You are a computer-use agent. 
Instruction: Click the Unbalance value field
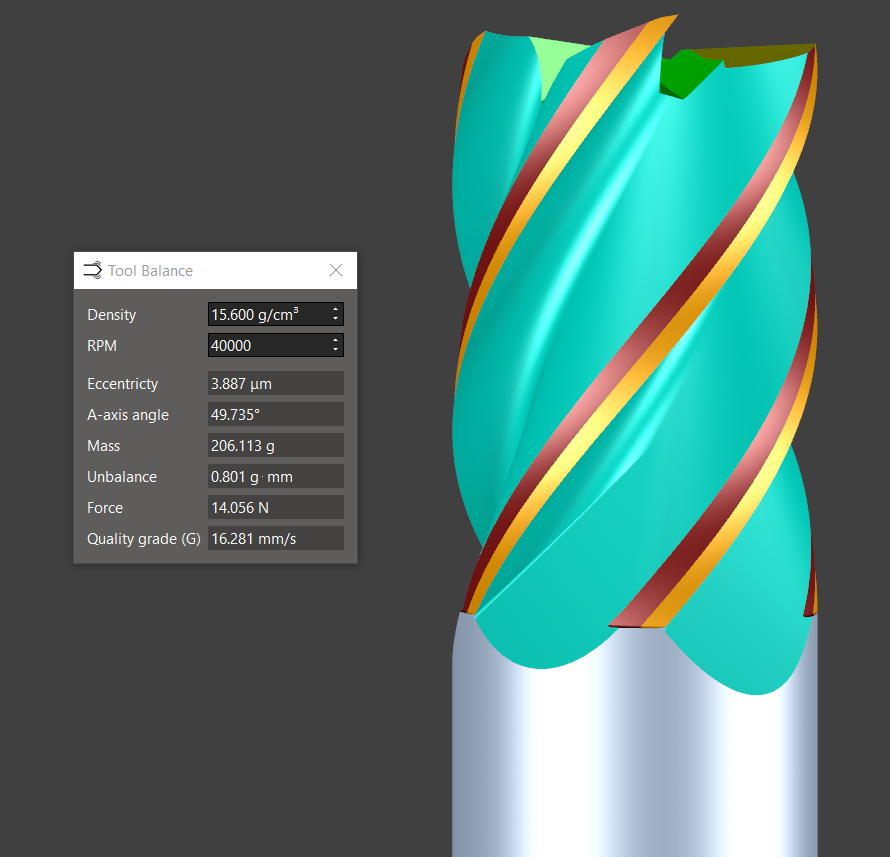pyautogui.click(x=275, y=477)
